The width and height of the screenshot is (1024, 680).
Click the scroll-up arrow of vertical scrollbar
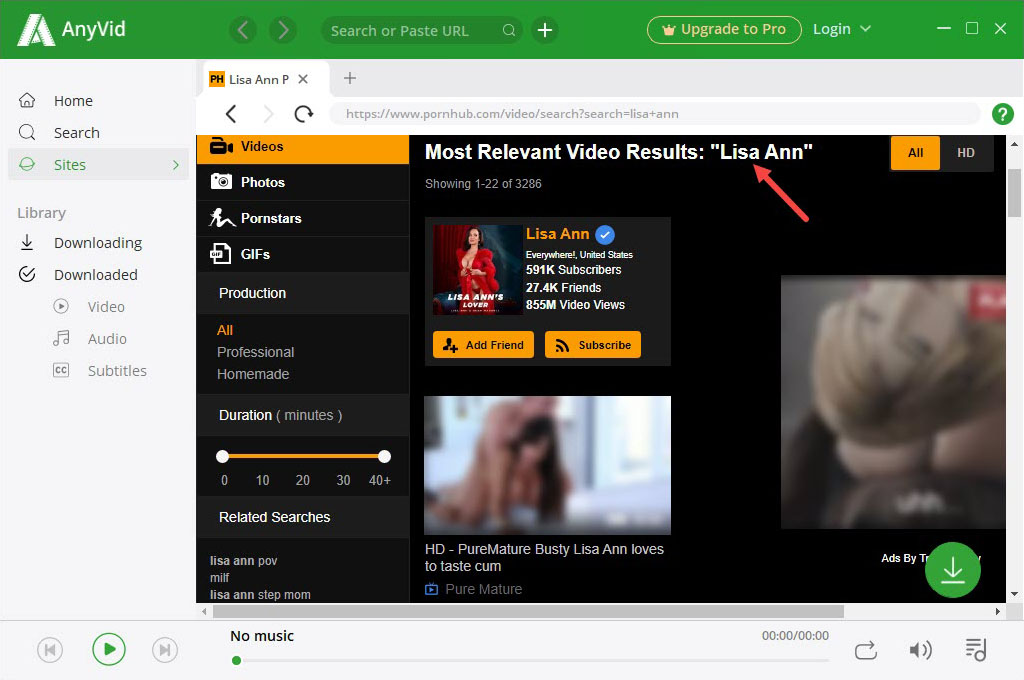pyautogui.click(x=1014, y=144)
